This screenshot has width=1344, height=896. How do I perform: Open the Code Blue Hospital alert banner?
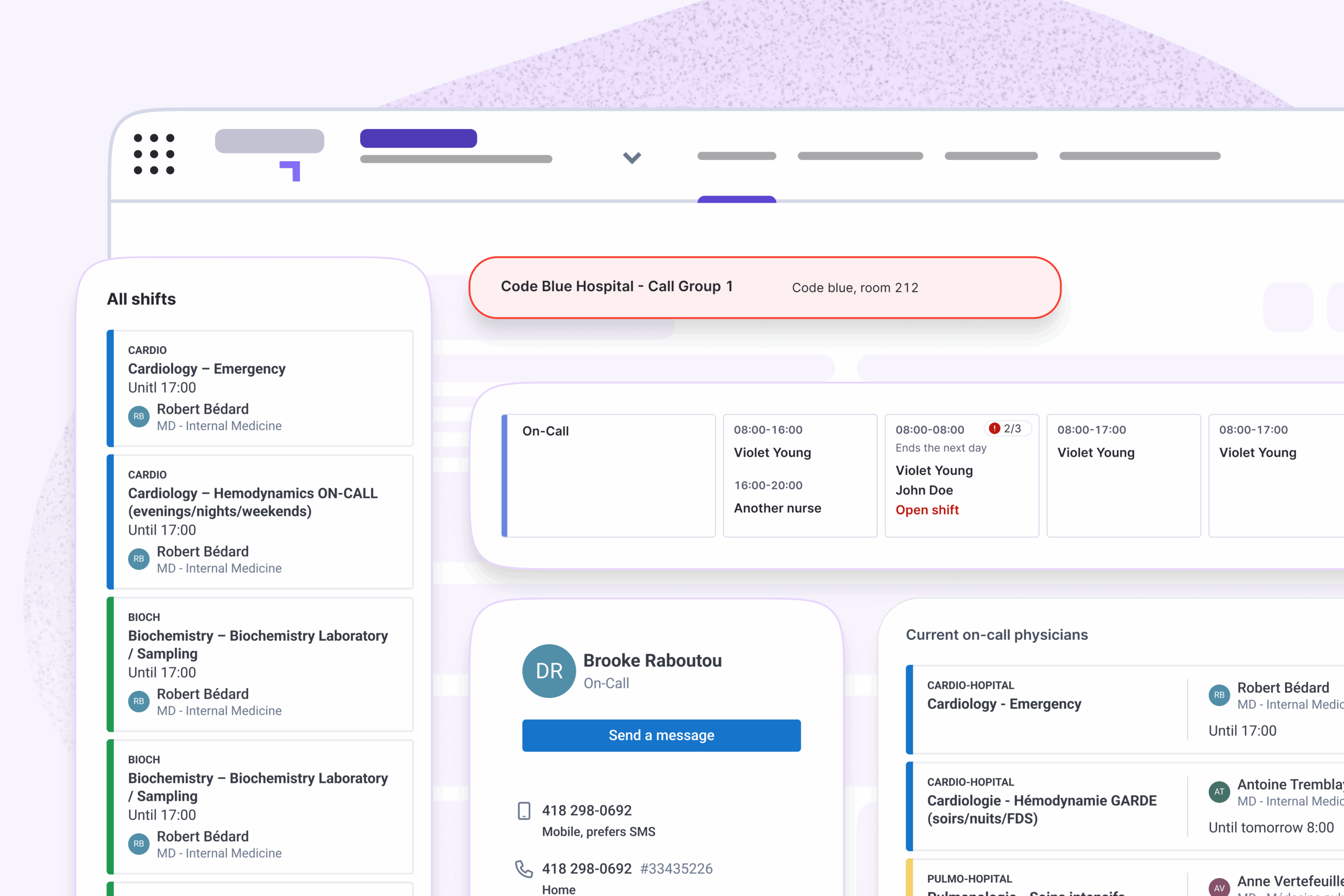[764, 288]
